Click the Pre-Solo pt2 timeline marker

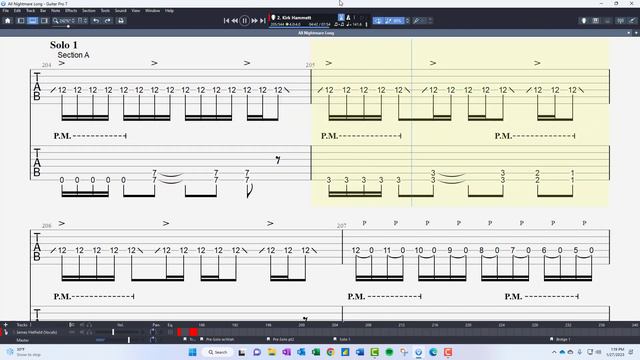pyautogui.click(x=280, y=339)
